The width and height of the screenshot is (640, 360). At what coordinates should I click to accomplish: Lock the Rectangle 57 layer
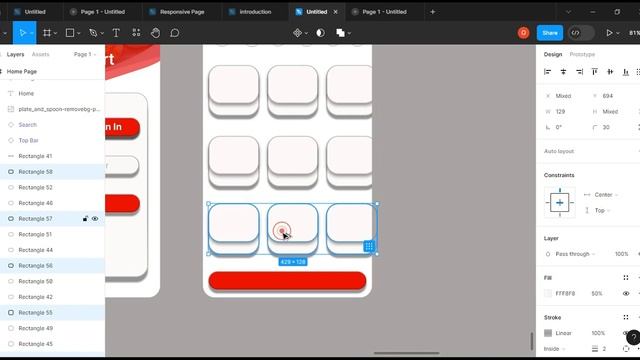[x=85, y=219]
